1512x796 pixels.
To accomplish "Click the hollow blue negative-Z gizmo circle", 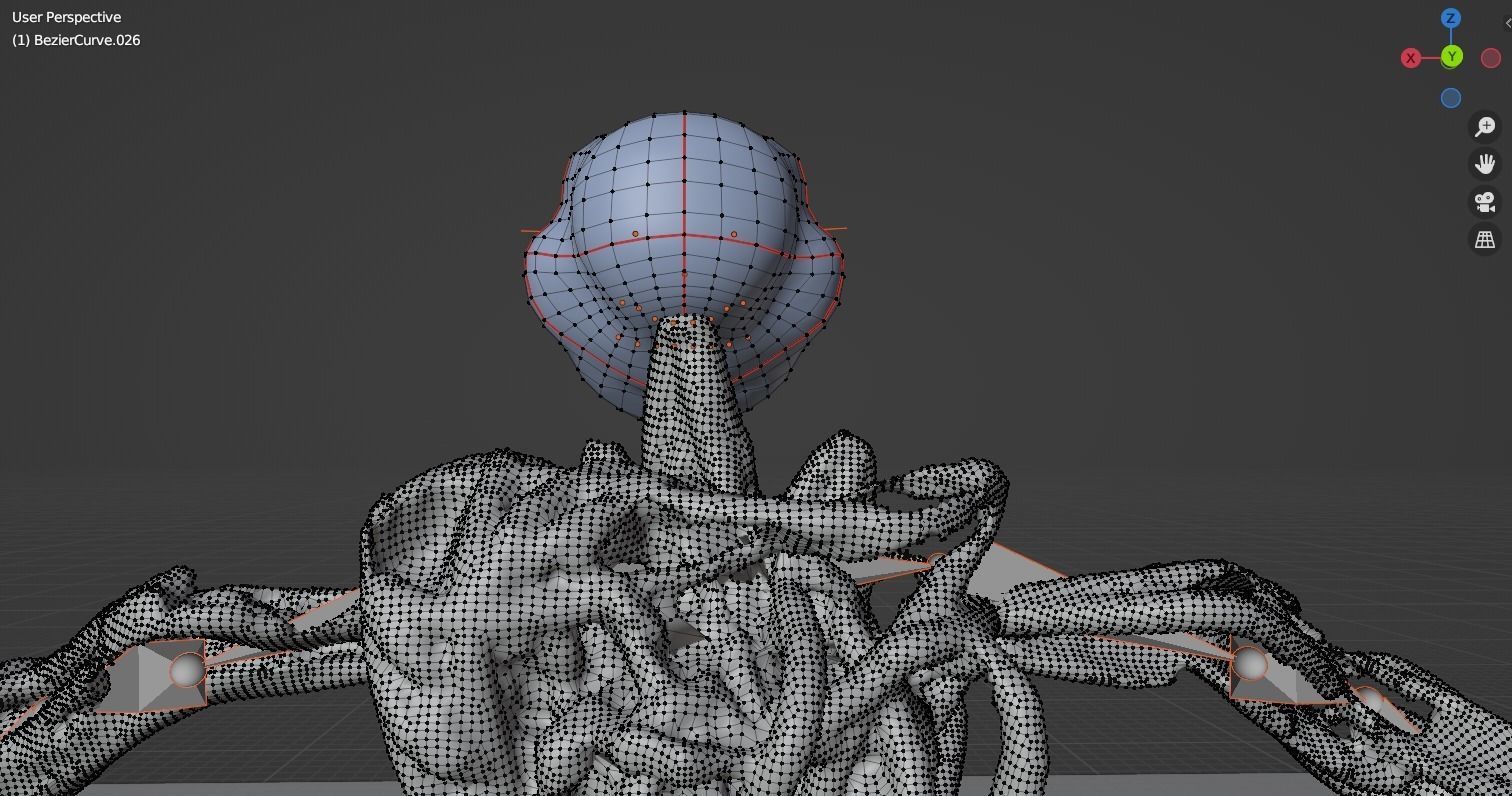I will [x=1451, y=97].
